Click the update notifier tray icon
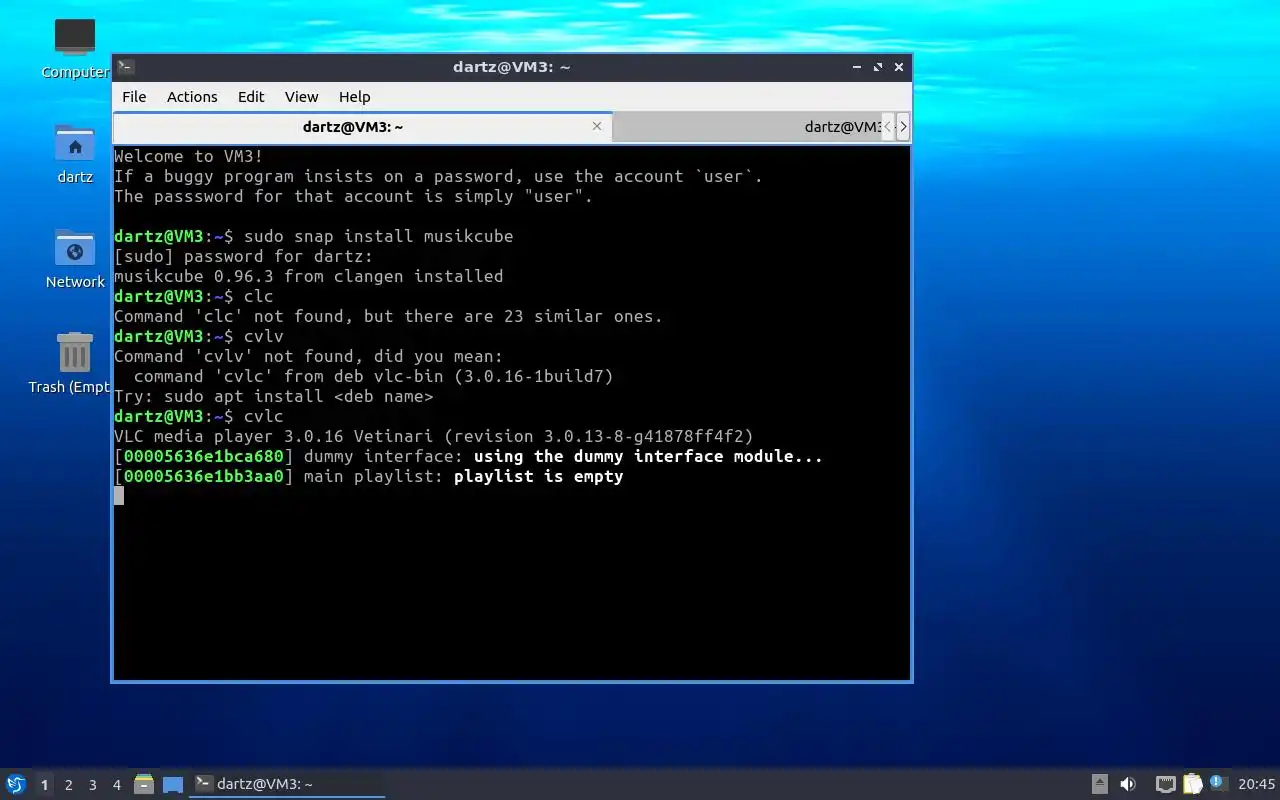Screen dimensions: 1280x800 [1217, 782]
